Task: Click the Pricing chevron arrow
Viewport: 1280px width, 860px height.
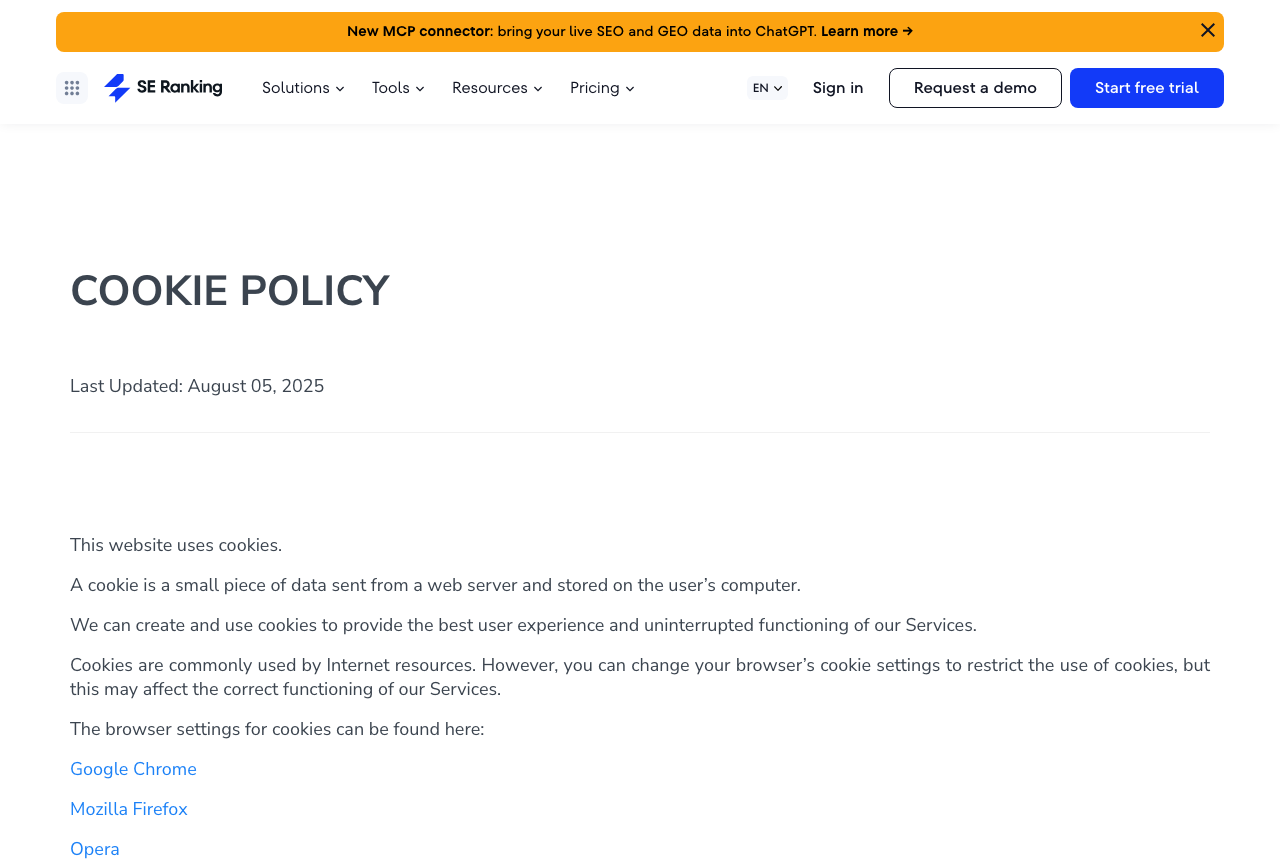Action: pyautogui.click(x=630, y=89)
